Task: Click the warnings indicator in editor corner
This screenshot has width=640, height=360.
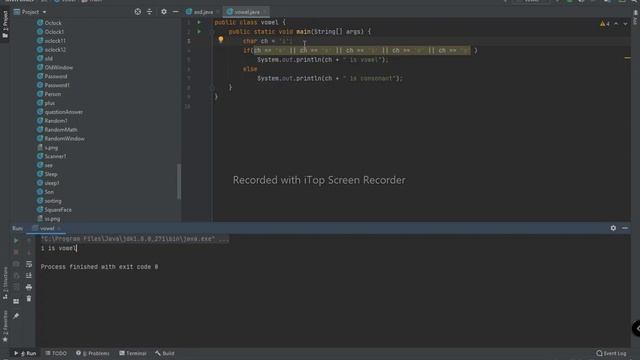Action: click(604, 24)
